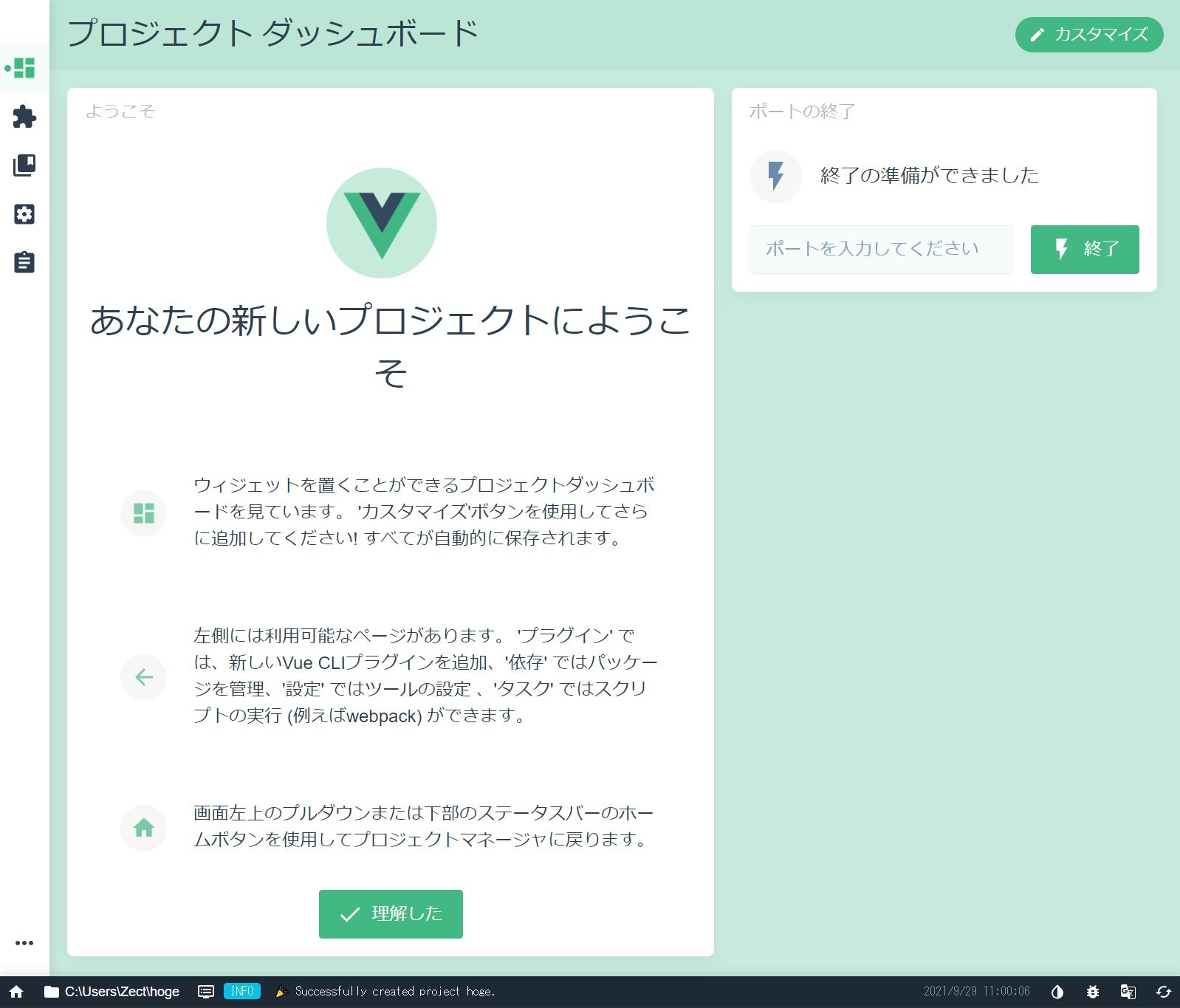
Task: Click the Vue logo in welcome card
Action: coord(382,223)
